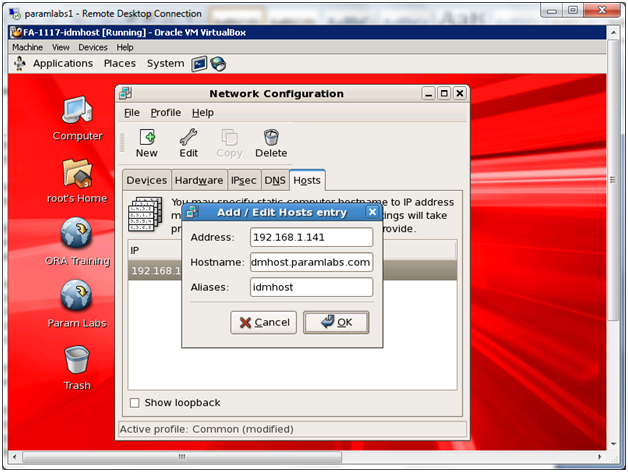This screenshot has height=472, width=628.
Task: Open root's Home folder icon
Action: click(x=77, y=173)
